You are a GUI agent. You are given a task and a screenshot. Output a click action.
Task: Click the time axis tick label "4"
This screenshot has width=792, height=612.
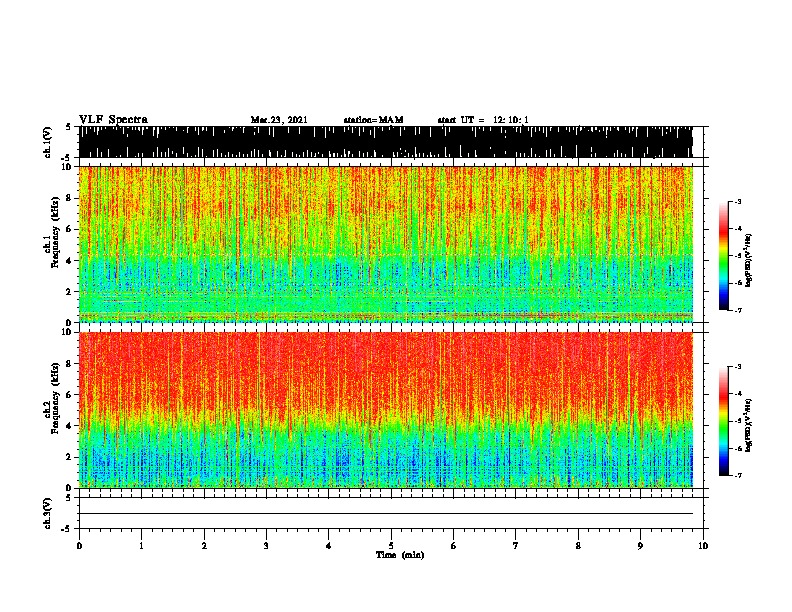(x=329, y=546)
